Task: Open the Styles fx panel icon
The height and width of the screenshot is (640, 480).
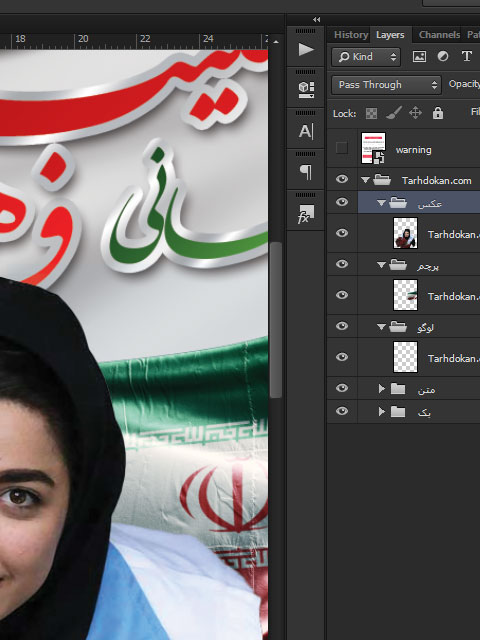Action: coord(306,214)
